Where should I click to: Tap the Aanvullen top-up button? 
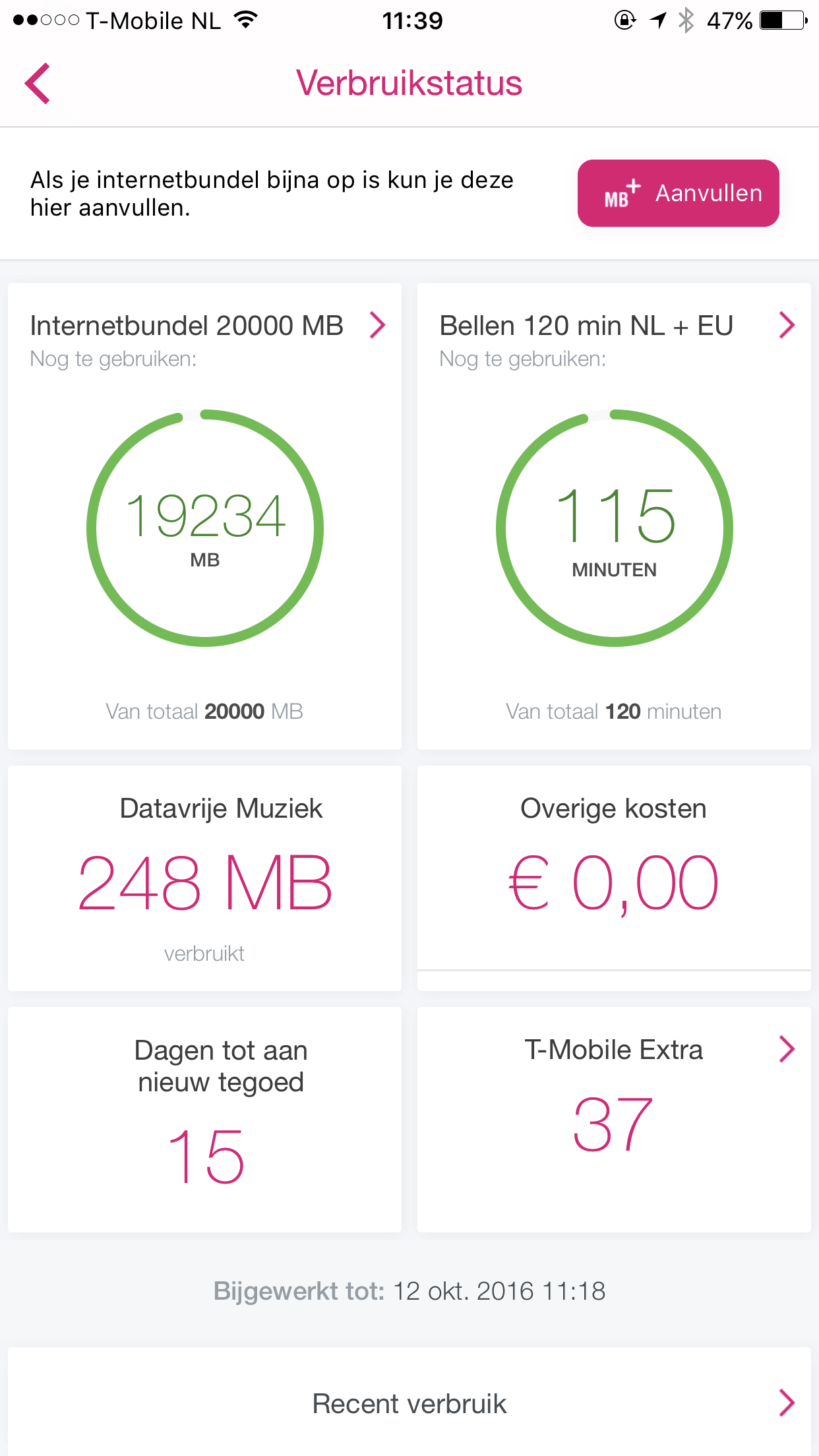click(x=678, y=193)
